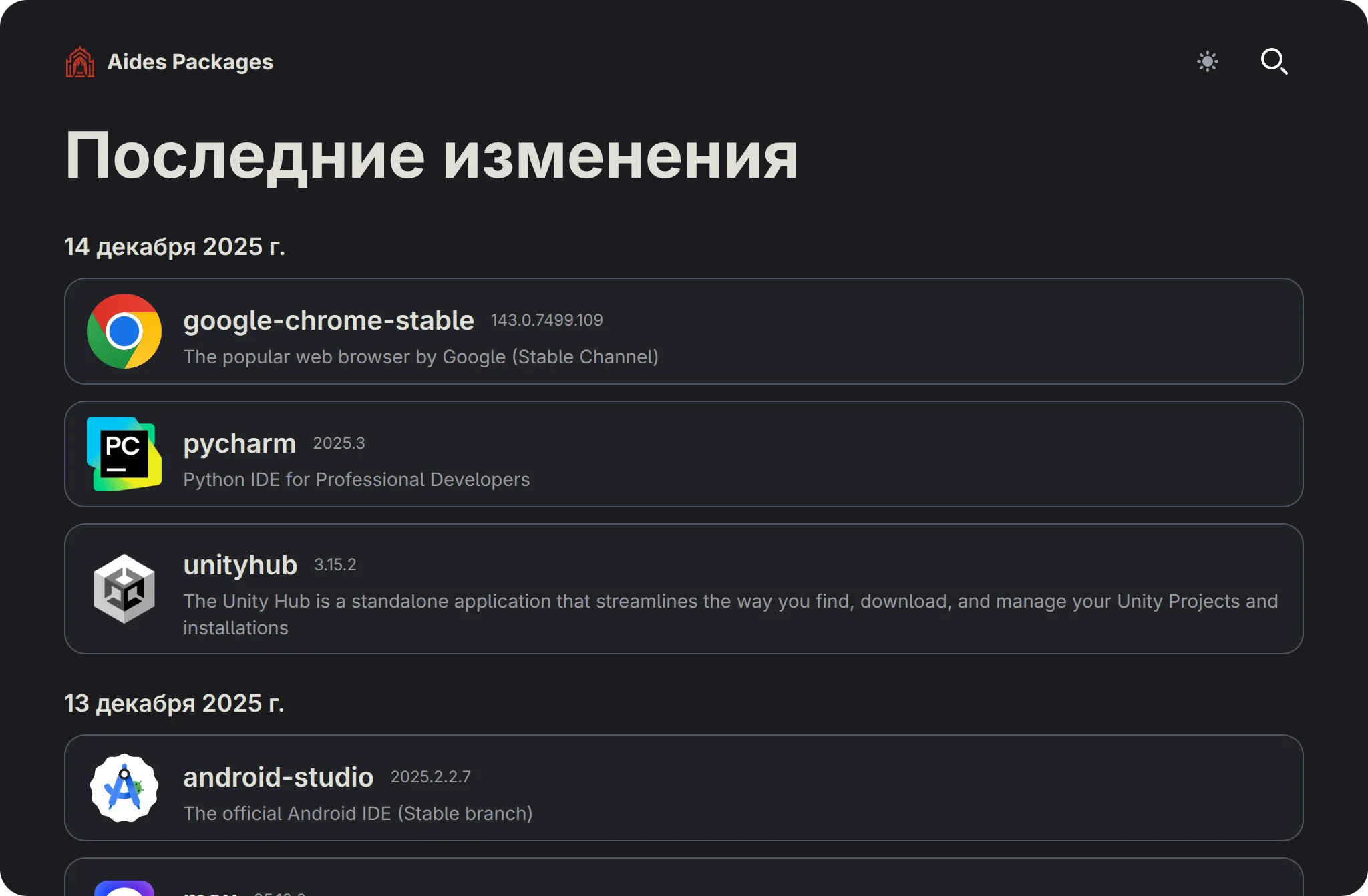Open search with the magnifier icon
The image size is (1368, 896).
pos(1273,62)
